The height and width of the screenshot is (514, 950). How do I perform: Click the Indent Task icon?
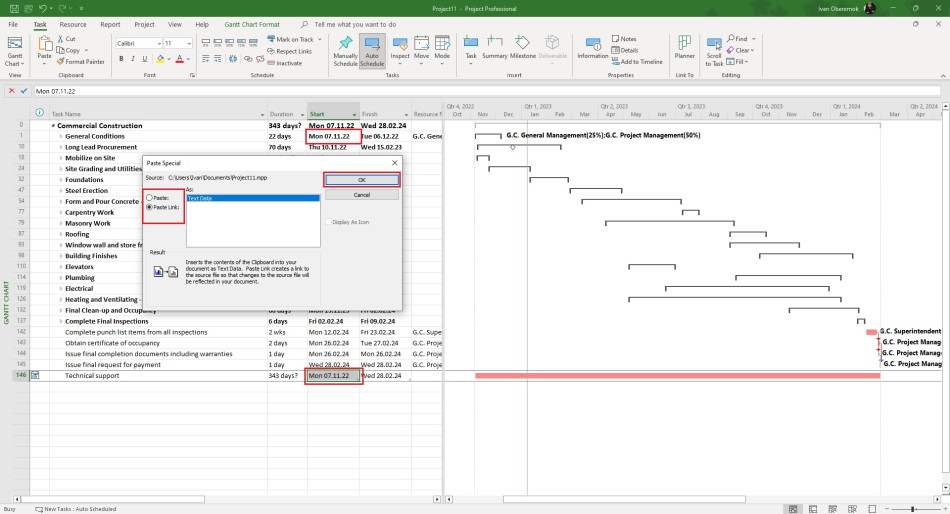pyautogui.click(x=218, y=59)
